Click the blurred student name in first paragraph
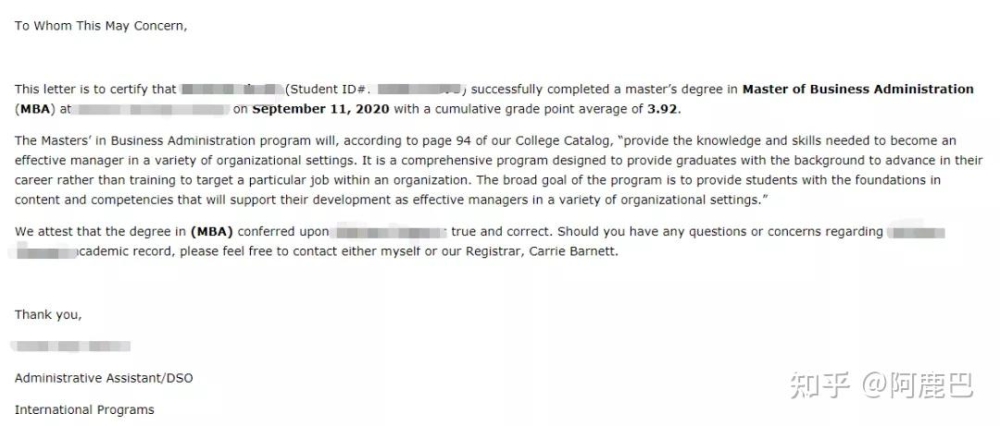Image resolution: width=1000 pixels, height=426 pixels. 232,89
